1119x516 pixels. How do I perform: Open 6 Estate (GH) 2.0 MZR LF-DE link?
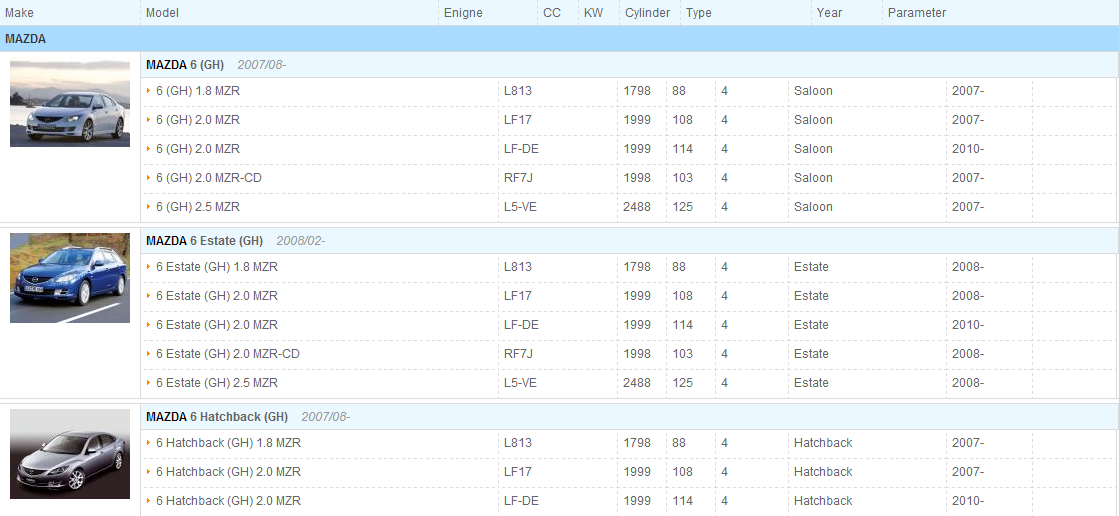pos(217,325)
